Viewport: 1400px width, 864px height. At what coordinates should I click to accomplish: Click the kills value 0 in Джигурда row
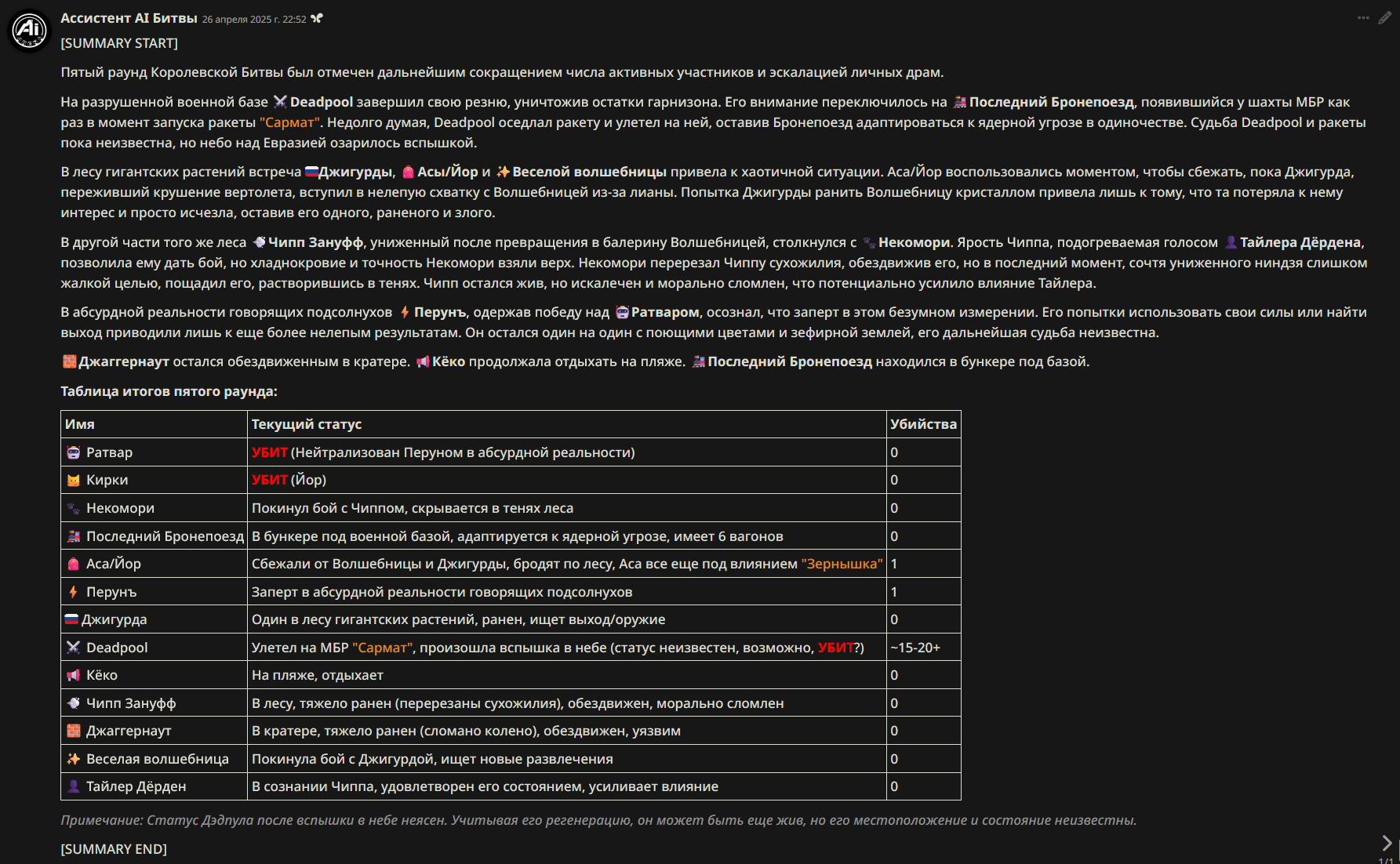(894, 619)
